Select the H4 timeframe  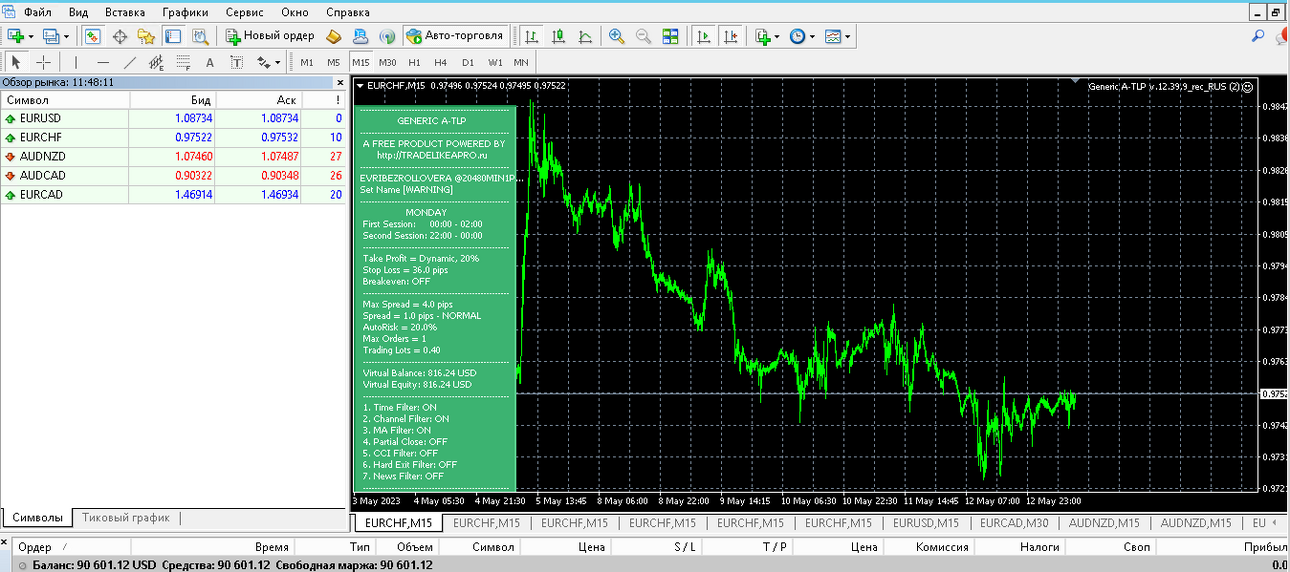(441, 62)
